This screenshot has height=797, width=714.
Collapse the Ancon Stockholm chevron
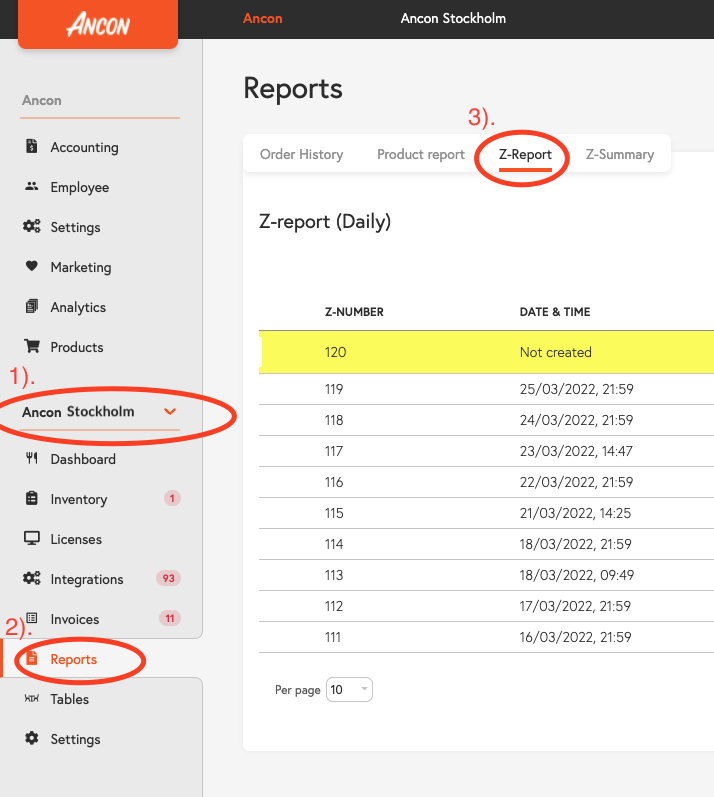pos(170,411)
